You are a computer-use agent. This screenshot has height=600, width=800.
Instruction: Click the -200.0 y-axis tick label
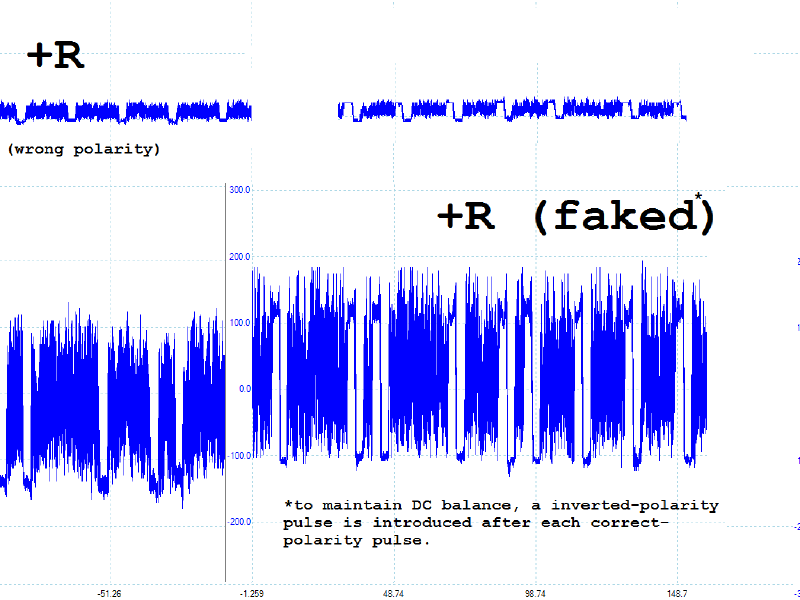239,522
